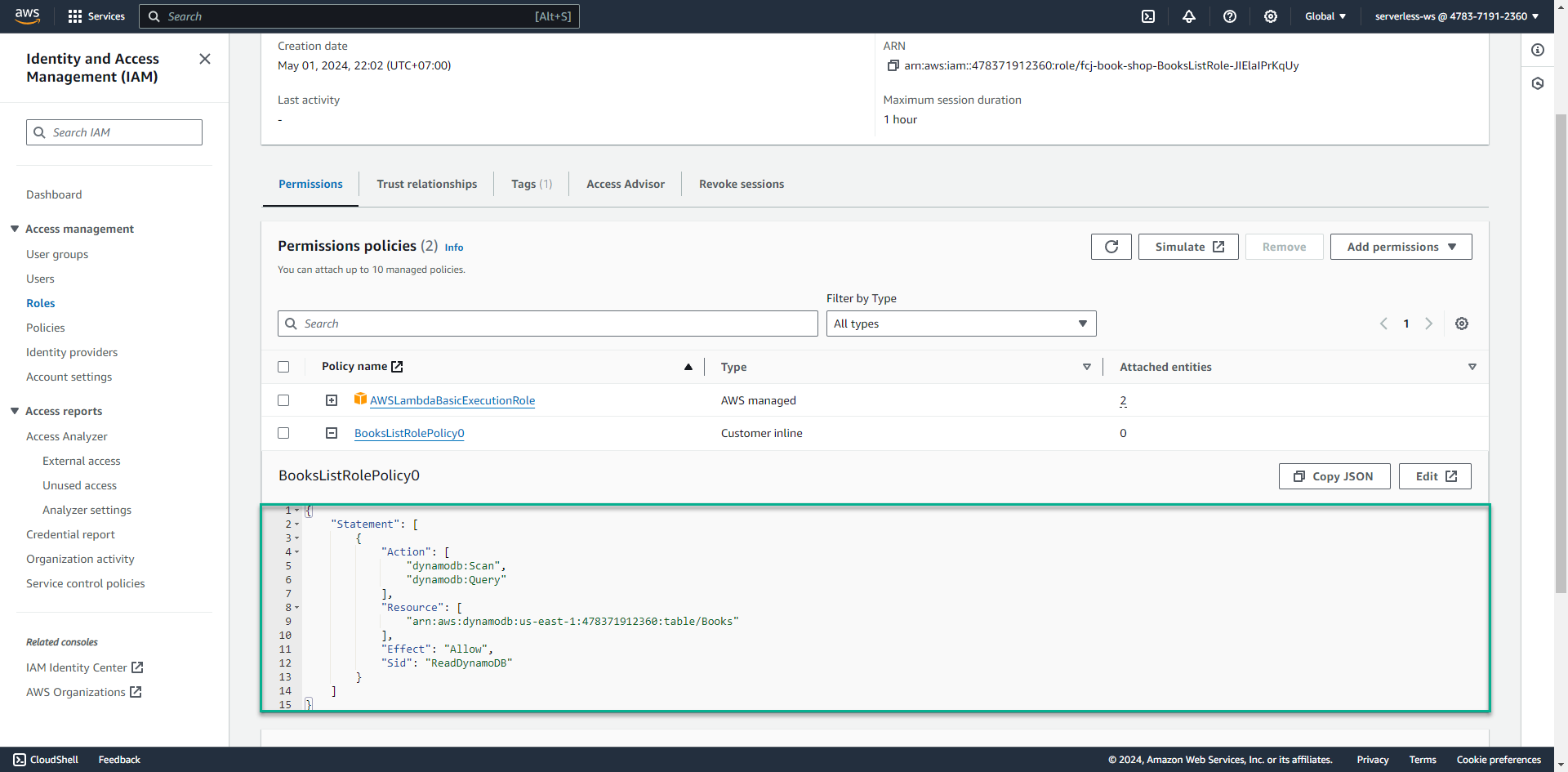This screenshot has height=772, width=1568.
Task: Fold the Resource array at line 8
Action: (297, 608)
